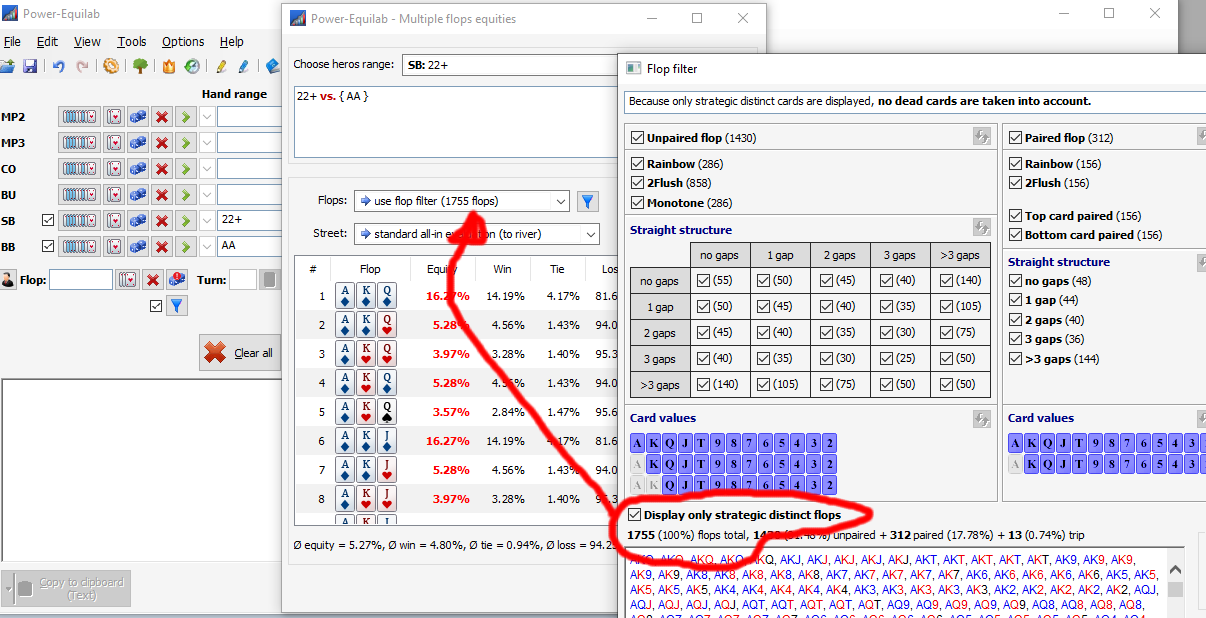The height and width of the screenshot is (618, 1206).
Task: Reset unpaired Straight structure grid icon
Action: coord(982,228)
